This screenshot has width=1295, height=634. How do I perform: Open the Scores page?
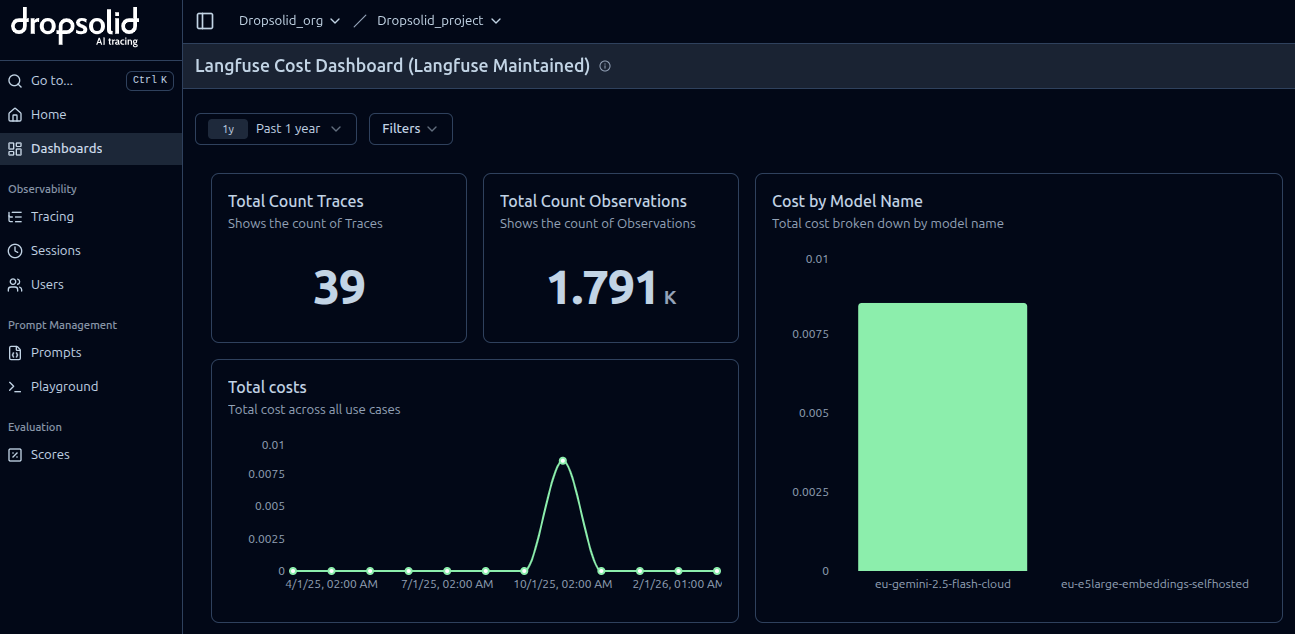tap(91, 455)
